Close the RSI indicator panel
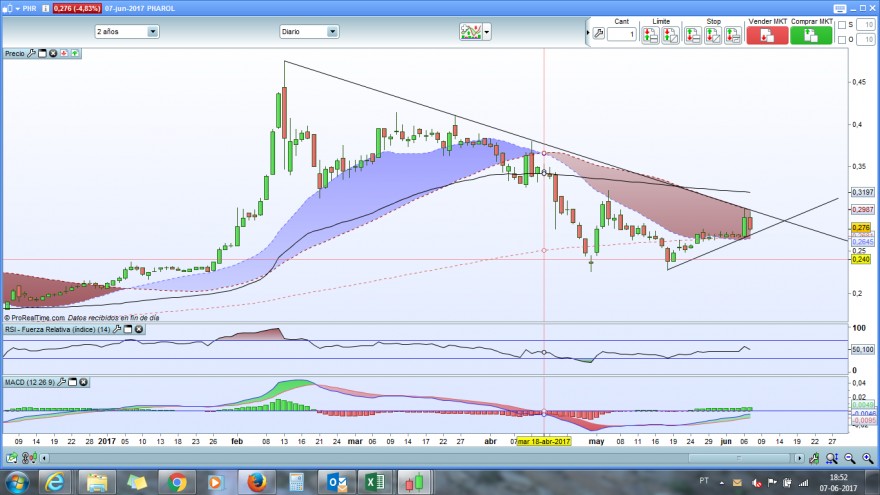Viewport: 880px width, 495px height. (139, 329)
